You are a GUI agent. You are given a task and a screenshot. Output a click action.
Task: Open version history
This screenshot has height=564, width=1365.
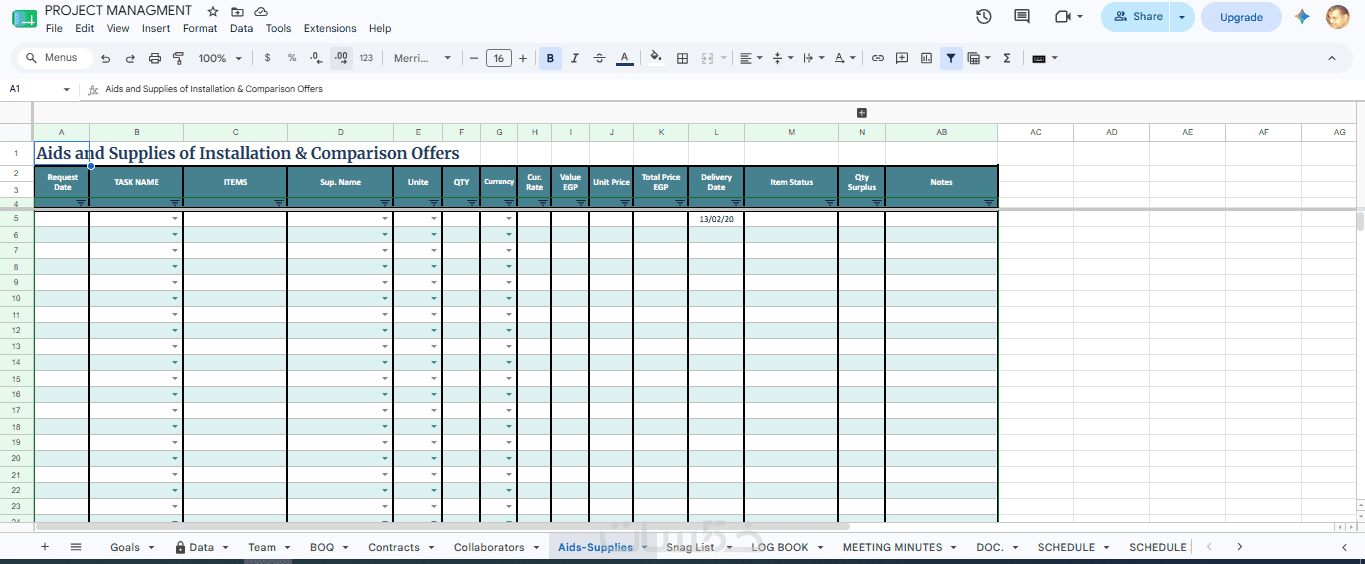point(984,17)
